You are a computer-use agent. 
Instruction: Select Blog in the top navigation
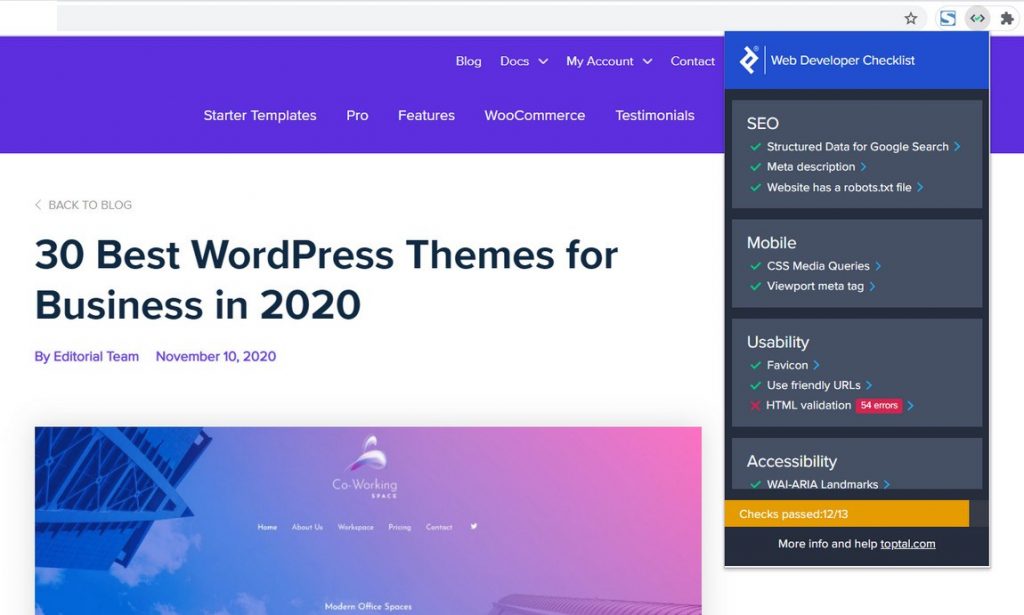[x=468, y=61]
